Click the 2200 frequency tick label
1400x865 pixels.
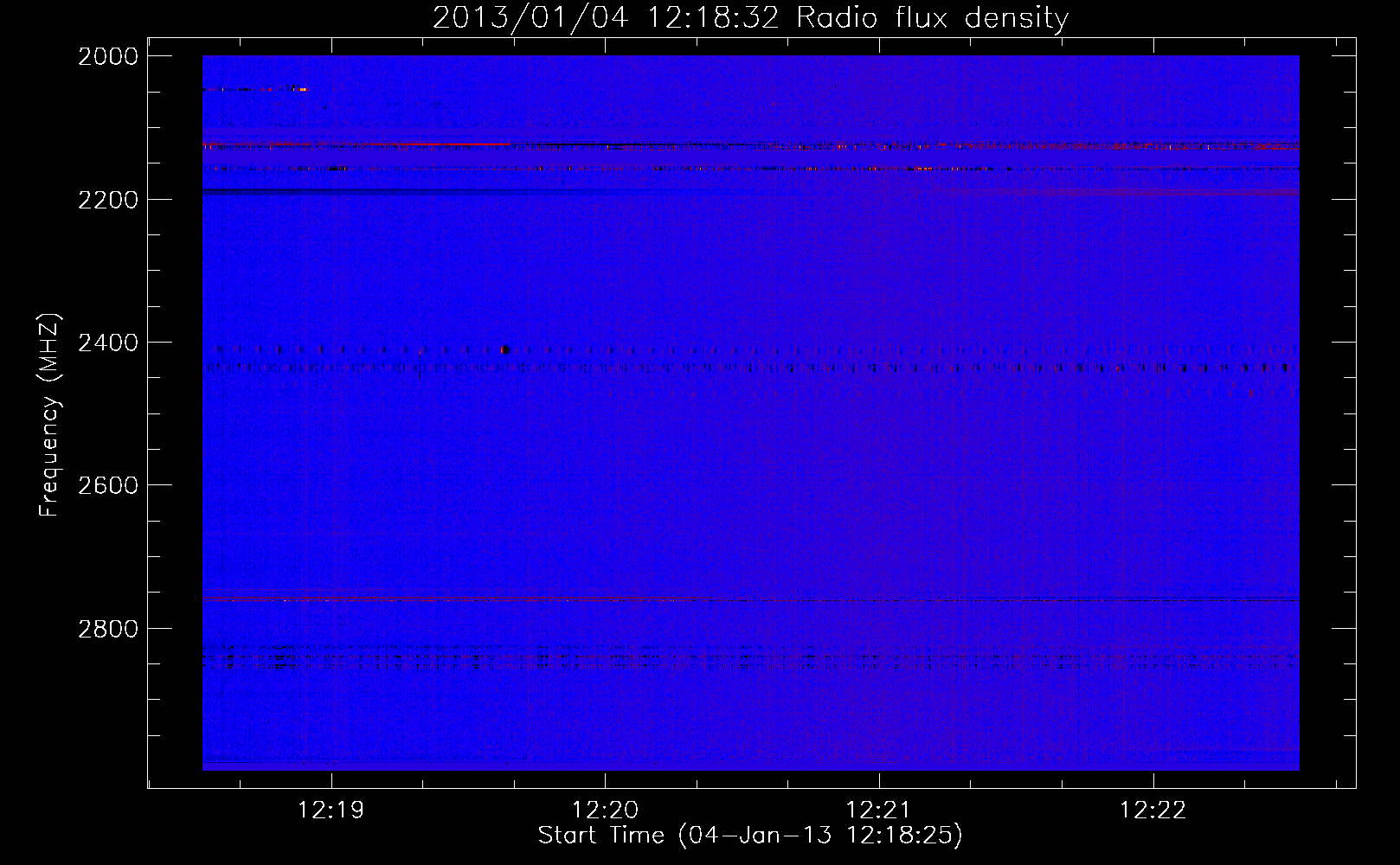pos(108,200)
